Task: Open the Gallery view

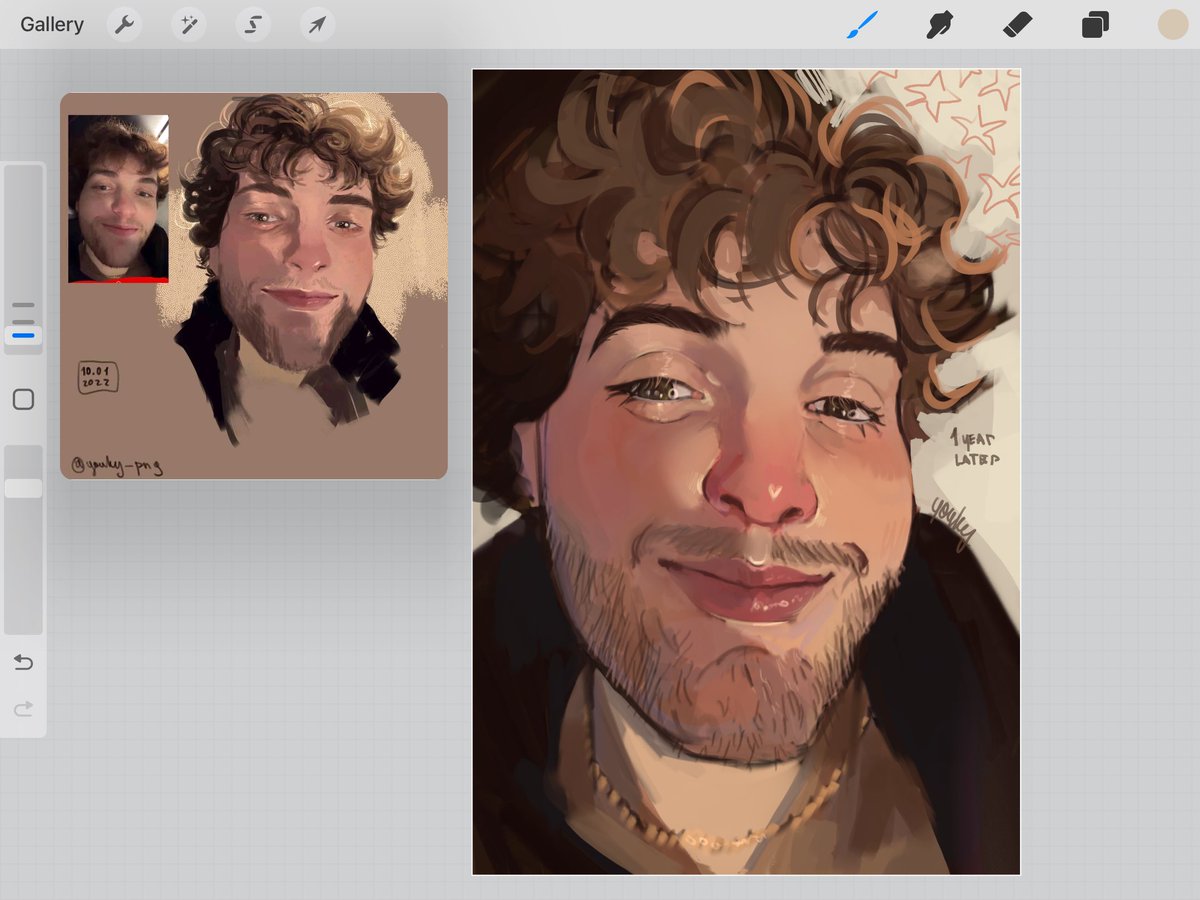Action: (52, 24)
